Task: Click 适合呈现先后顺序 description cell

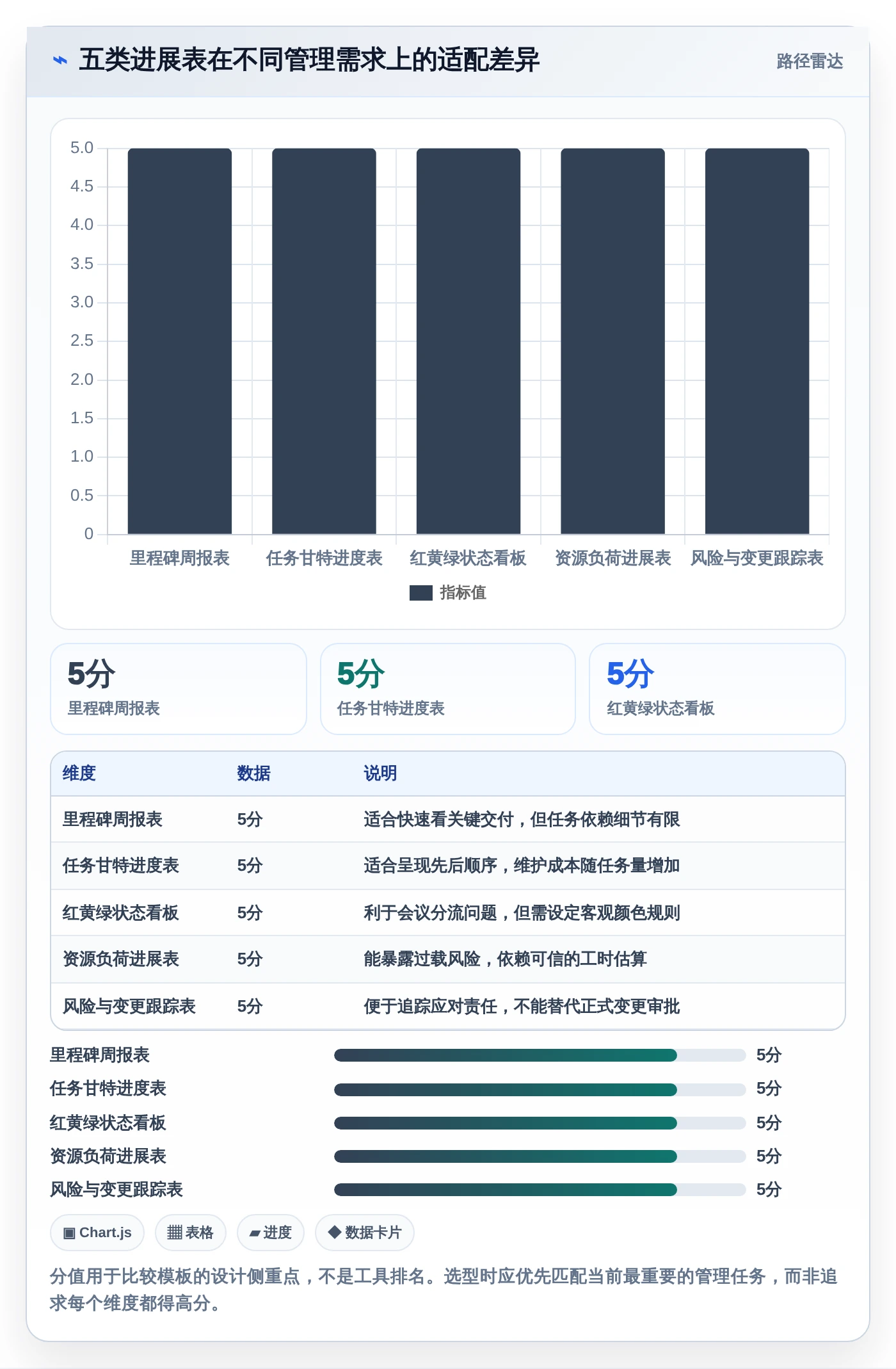Action: click(x=522, y=866)
